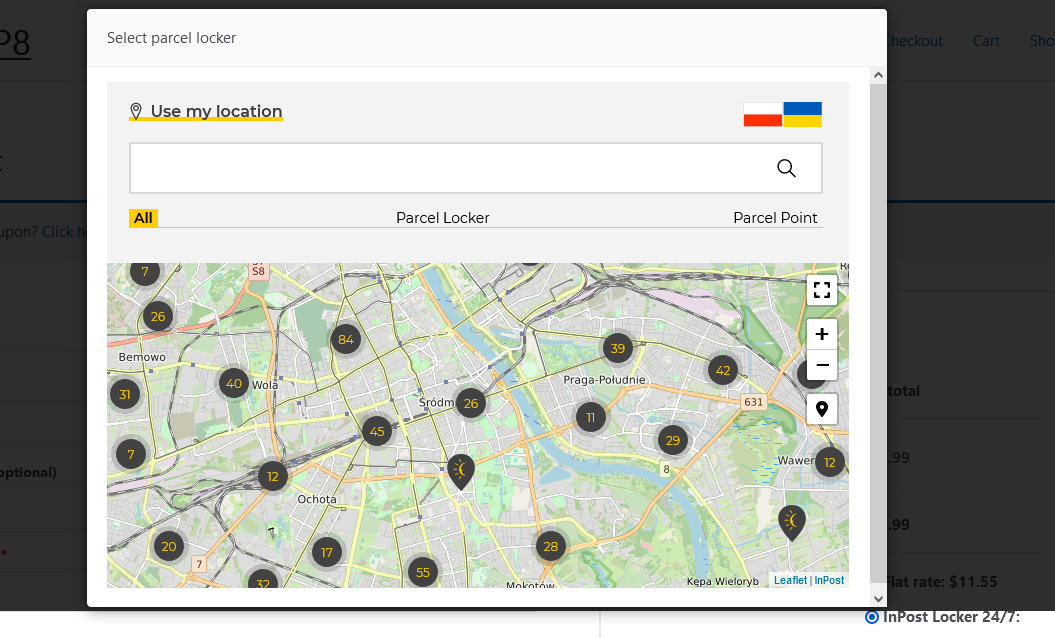Open map cluster marker 29

click(x=673, y=441)
